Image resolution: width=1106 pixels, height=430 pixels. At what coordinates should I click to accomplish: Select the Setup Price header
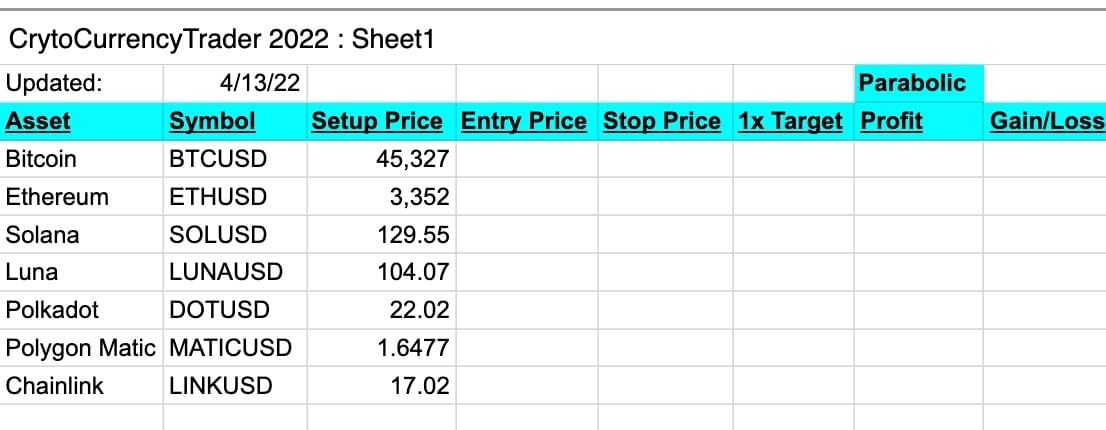382,121
